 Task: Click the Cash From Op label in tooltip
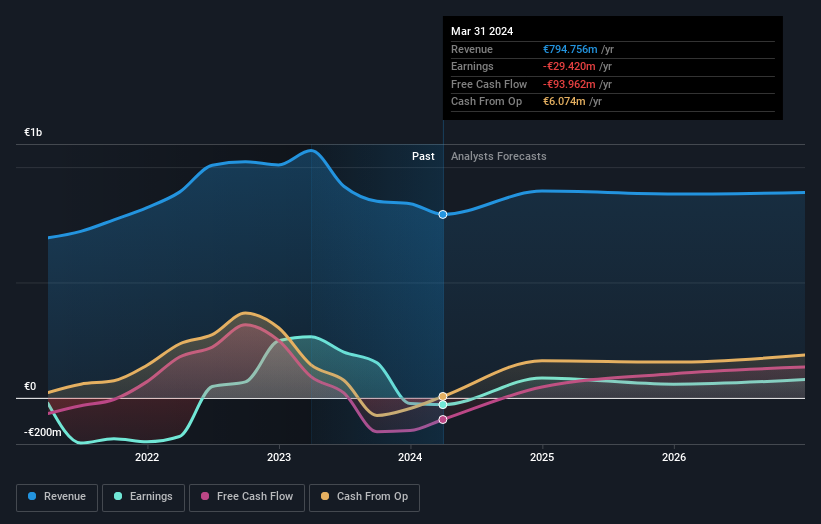click(x=486, y=102)
